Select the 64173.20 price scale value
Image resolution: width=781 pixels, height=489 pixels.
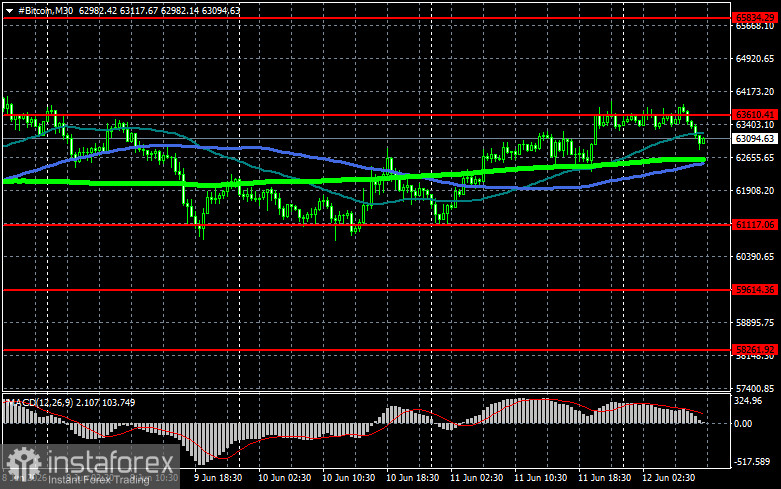coord(755,92)
